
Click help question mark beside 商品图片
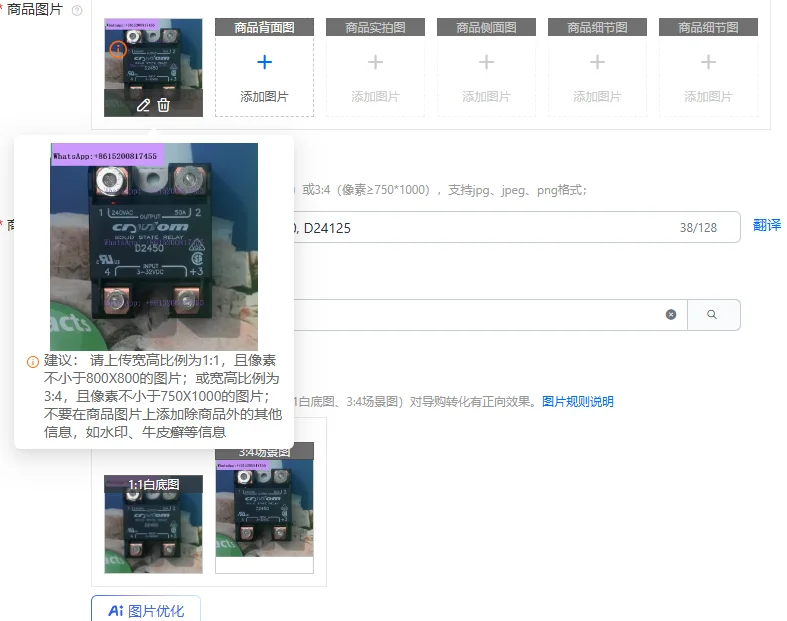(x=77, y=10)
